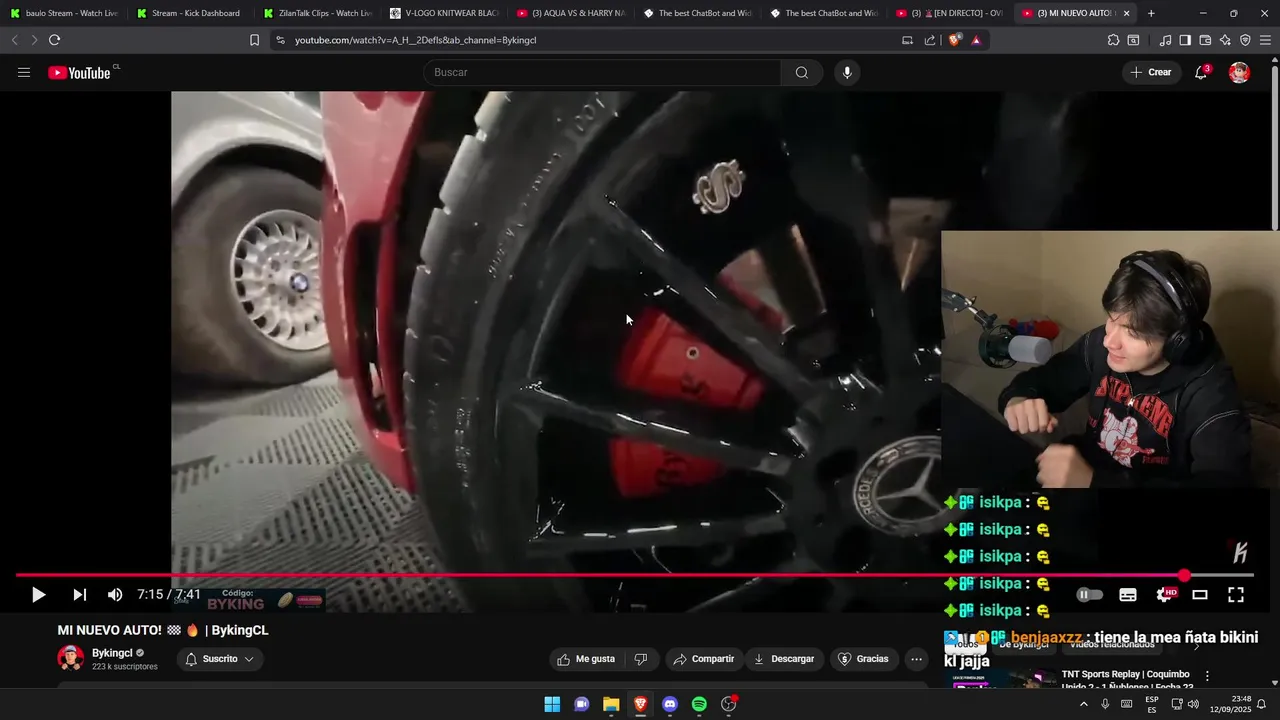
Task: Start voice search with the microphone icon
Action: tap(847, 72)
